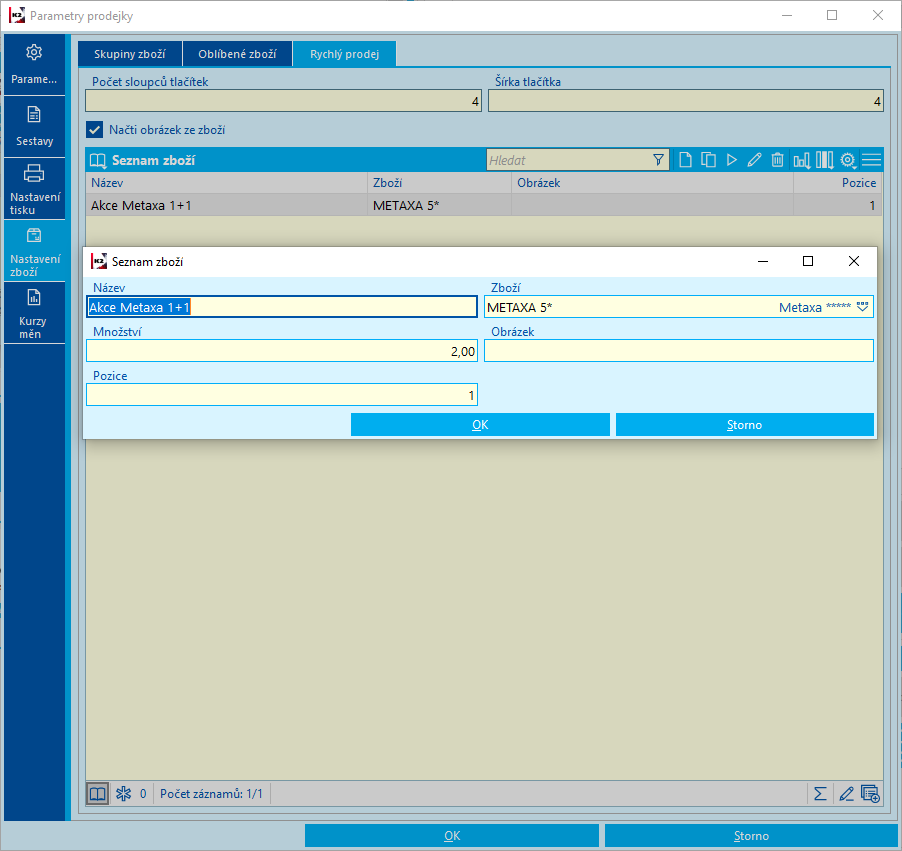Open the hamburger menu in list toolbar
Viewport: 902px width, 851px height.
(872, 160)
